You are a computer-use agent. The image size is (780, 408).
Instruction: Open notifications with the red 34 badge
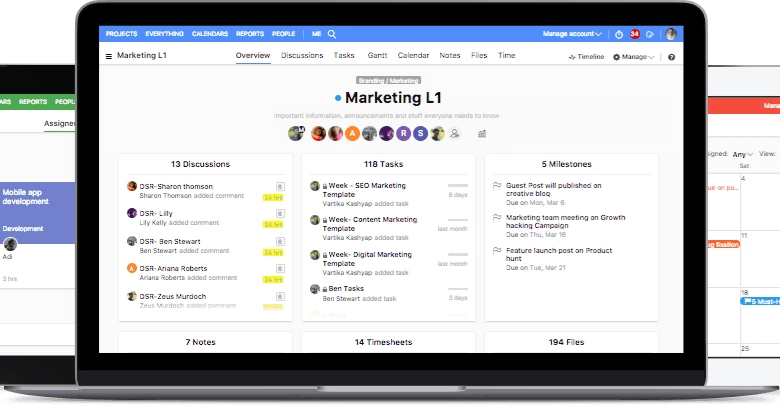tap(634, 34)
